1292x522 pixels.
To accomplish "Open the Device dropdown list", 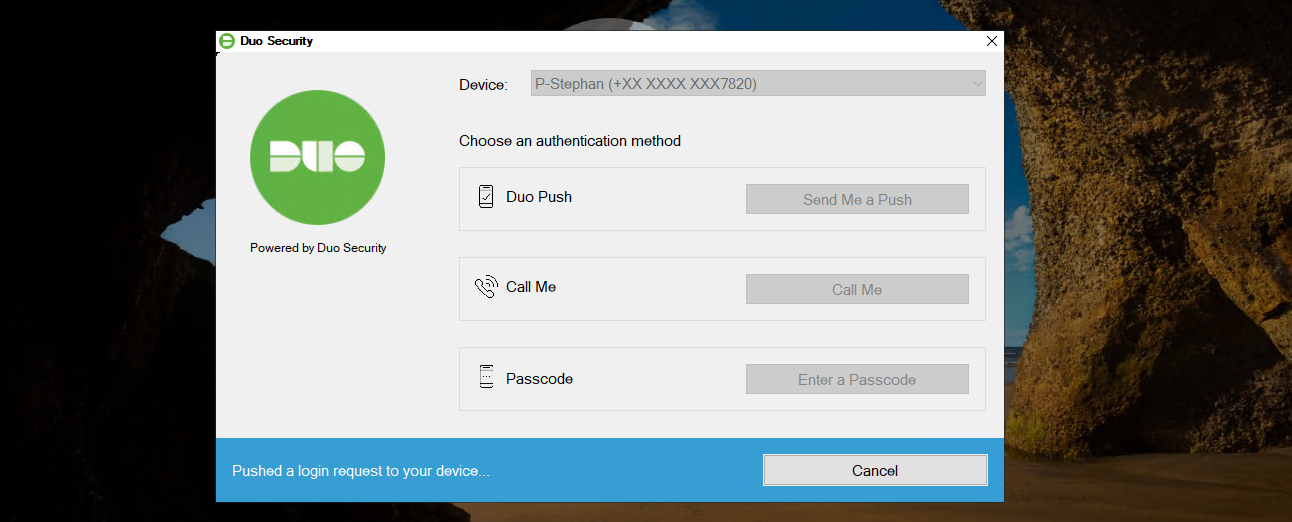I will 758,84.
